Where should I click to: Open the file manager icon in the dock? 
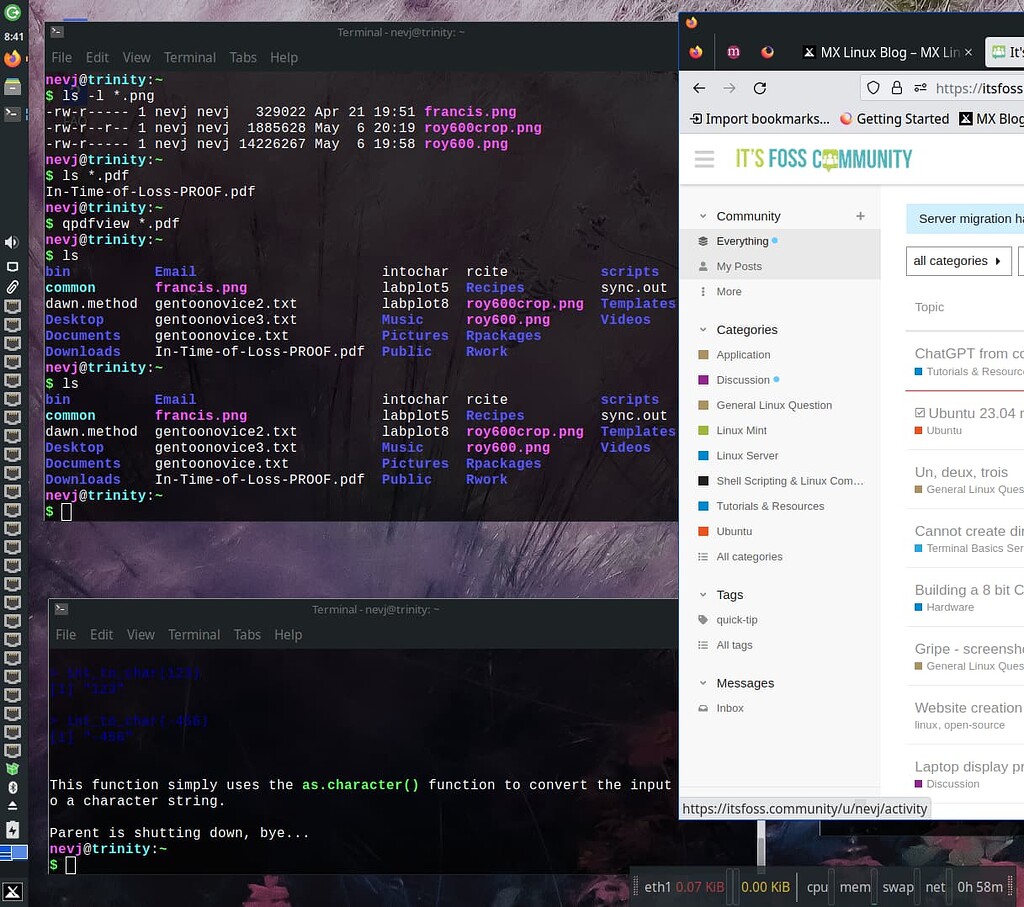pos(12,87)
